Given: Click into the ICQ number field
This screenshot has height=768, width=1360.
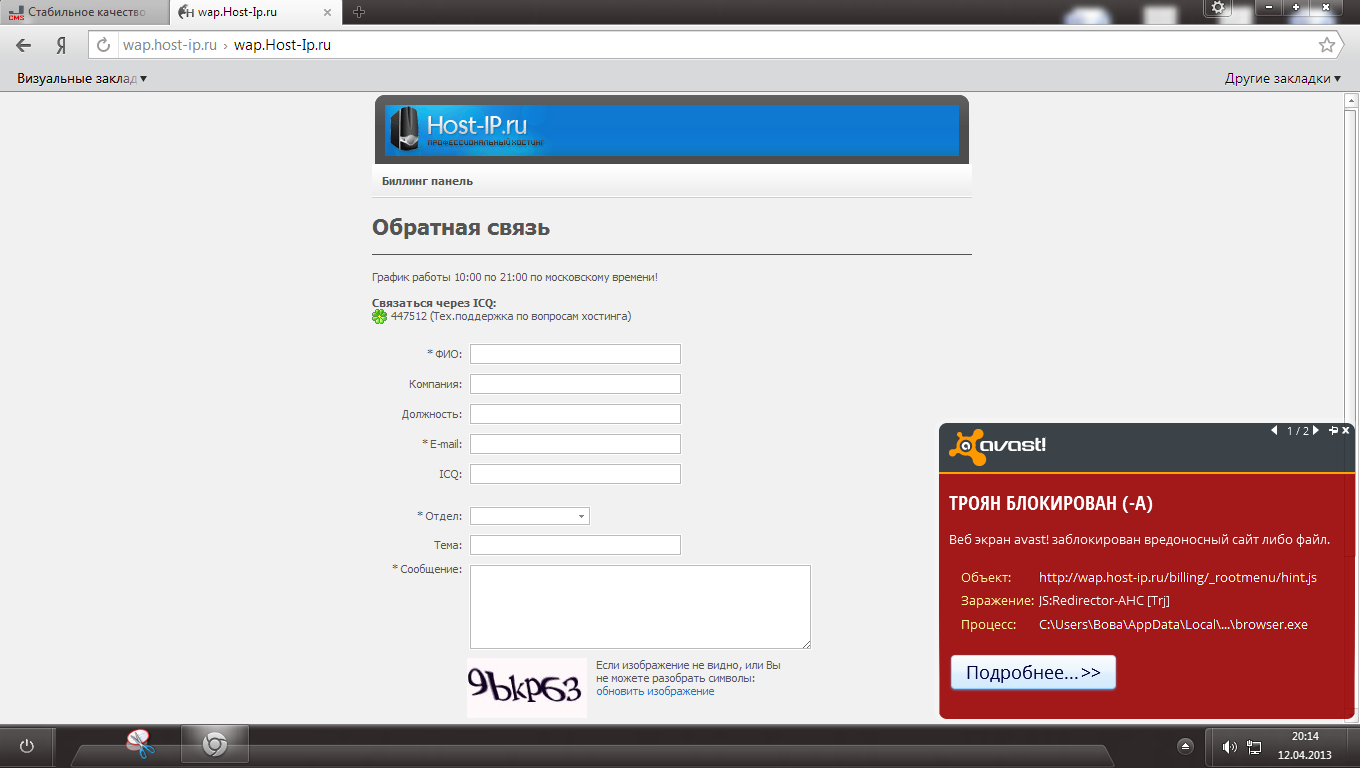Looking at the screenshot, I should click(575, 474).
